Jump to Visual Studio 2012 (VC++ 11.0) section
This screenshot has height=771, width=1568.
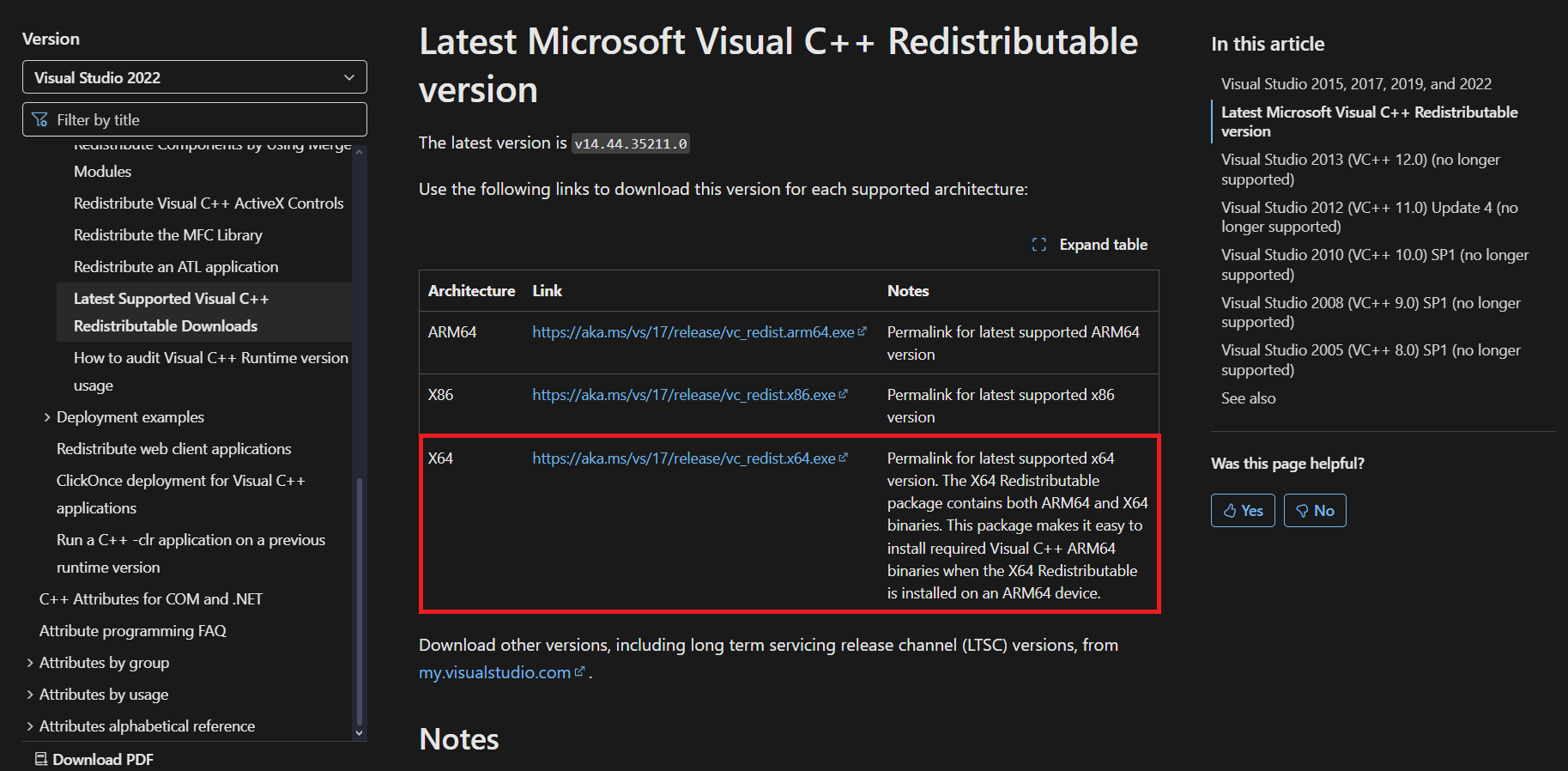click(1369, 217)
